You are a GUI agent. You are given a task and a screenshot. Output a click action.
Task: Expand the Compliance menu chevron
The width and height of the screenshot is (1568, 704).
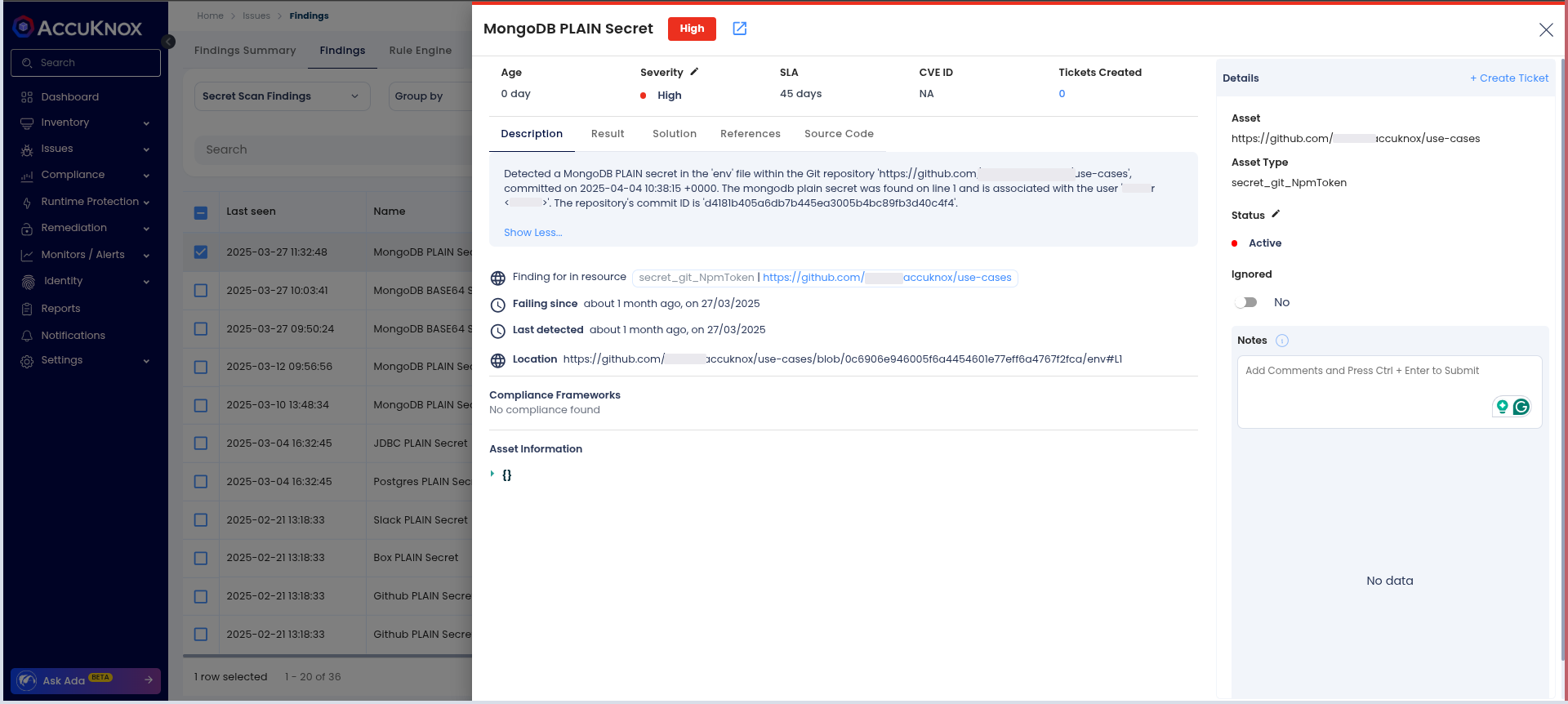146,176
